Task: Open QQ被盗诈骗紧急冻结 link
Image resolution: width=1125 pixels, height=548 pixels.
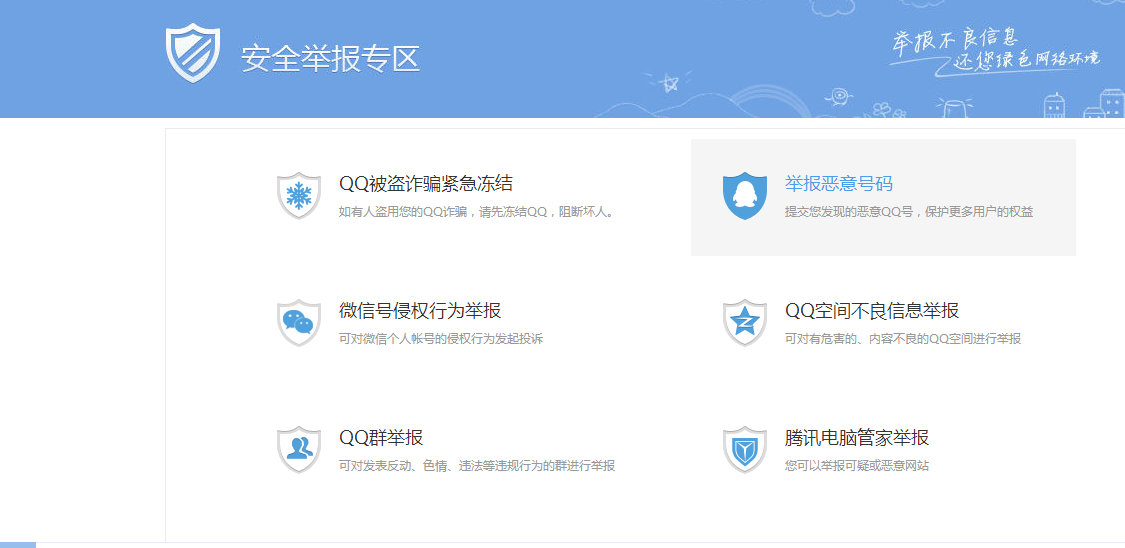Action: [x=425, y=184]
